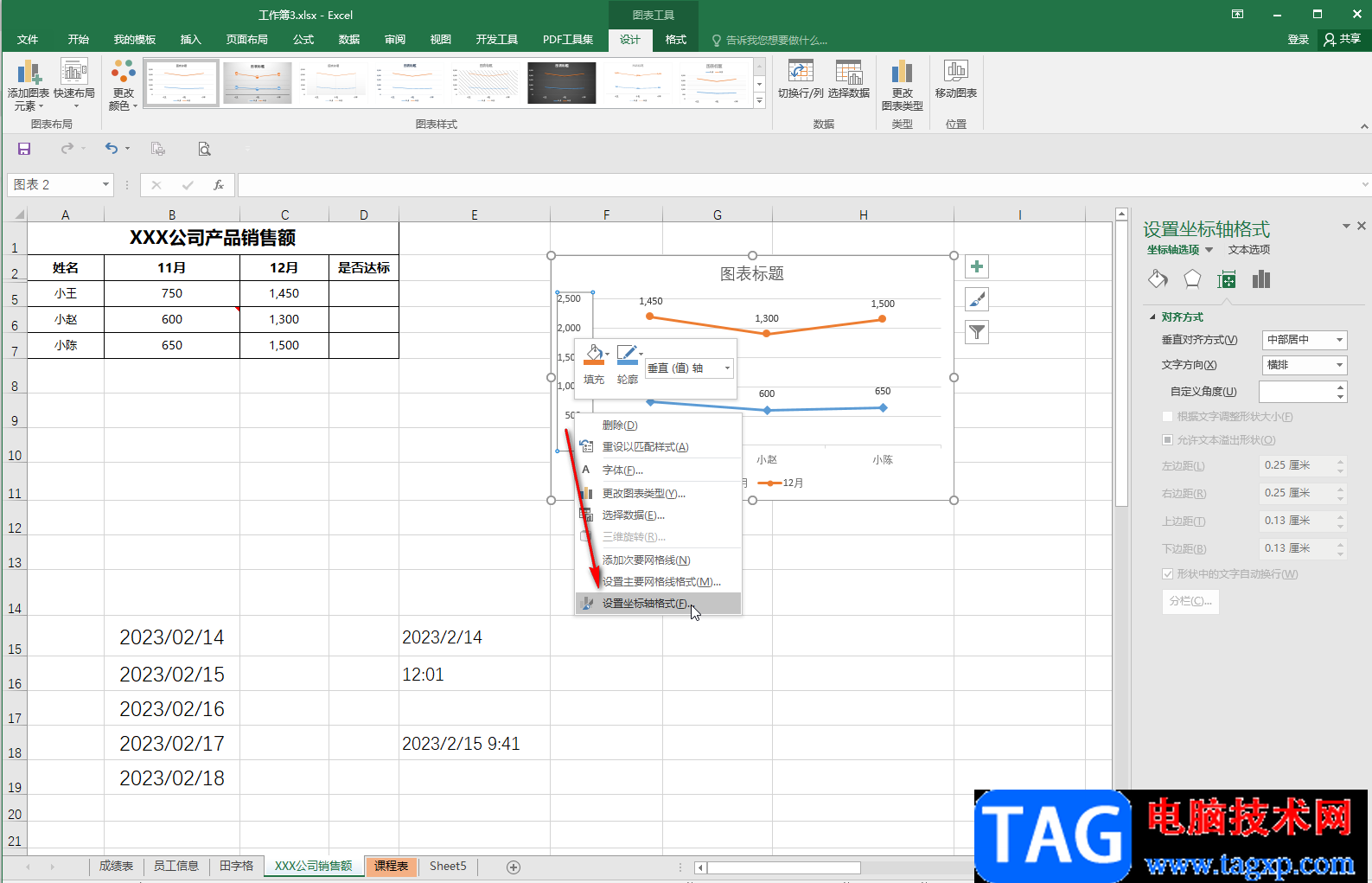Click the insert function fx icon
1372x883 pixels.
coord(219,185)
